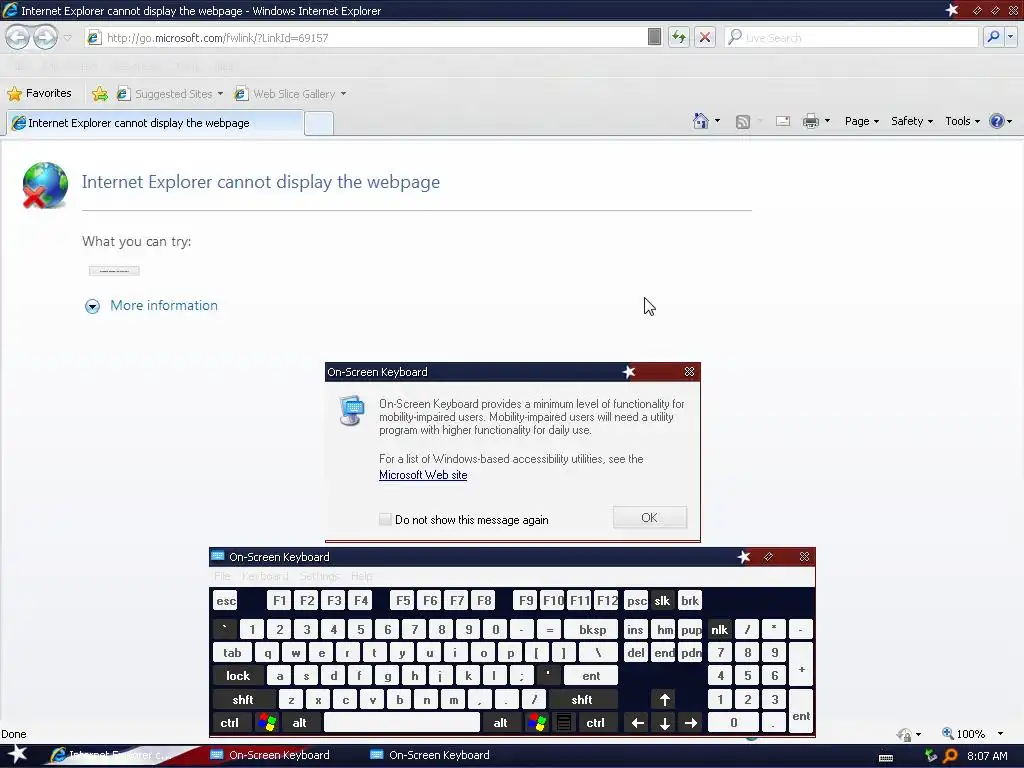The height and width of the screenshot is (768, 1024).
Task: Click the space bar key
Action: tap(402, 723)
